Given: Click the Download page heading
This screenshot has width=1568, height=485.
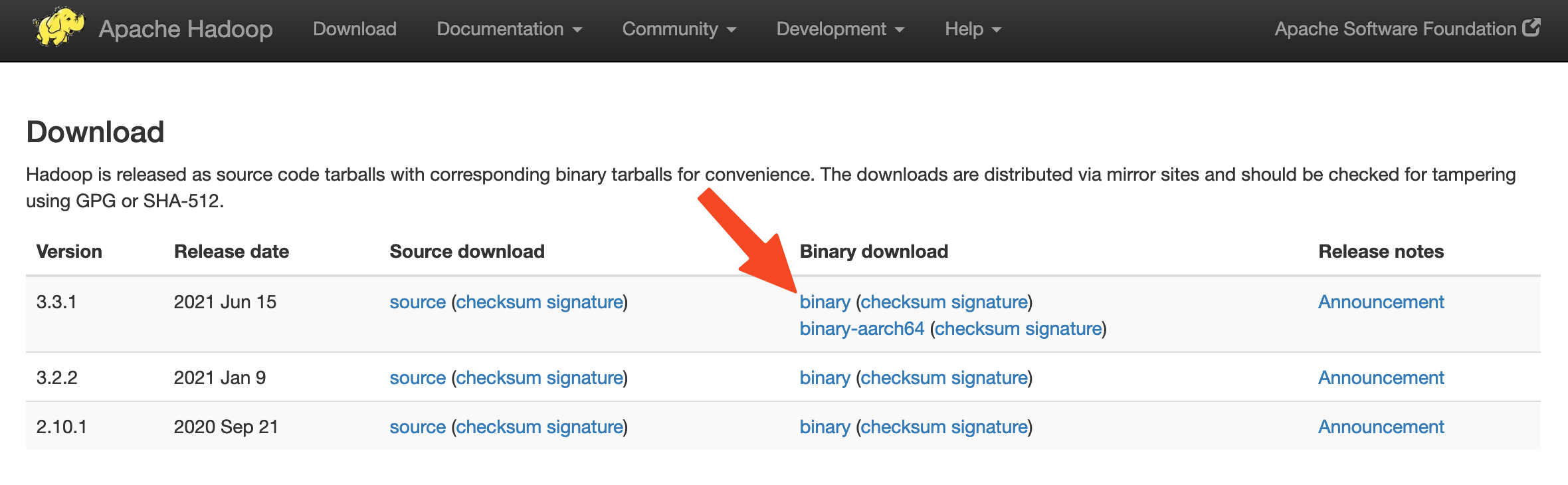Looking at the screenshot, I should 95,132.
